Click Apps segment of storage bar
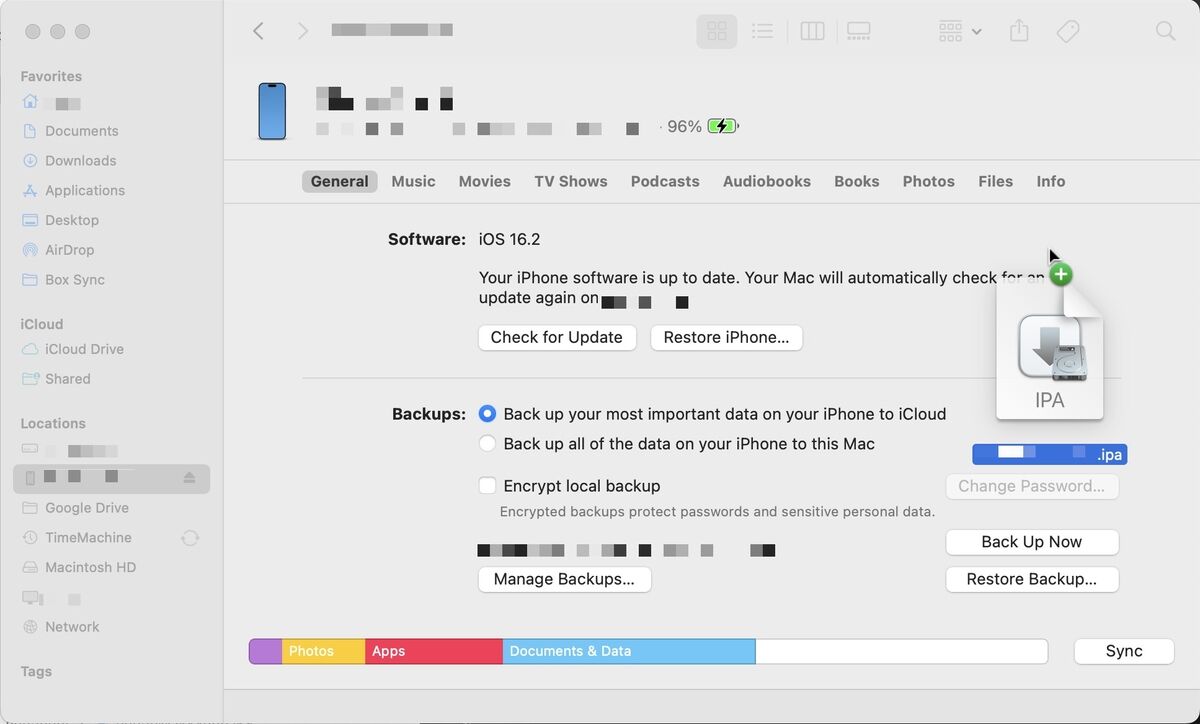Screen dimensions: 1200x724 coord(433,651)
